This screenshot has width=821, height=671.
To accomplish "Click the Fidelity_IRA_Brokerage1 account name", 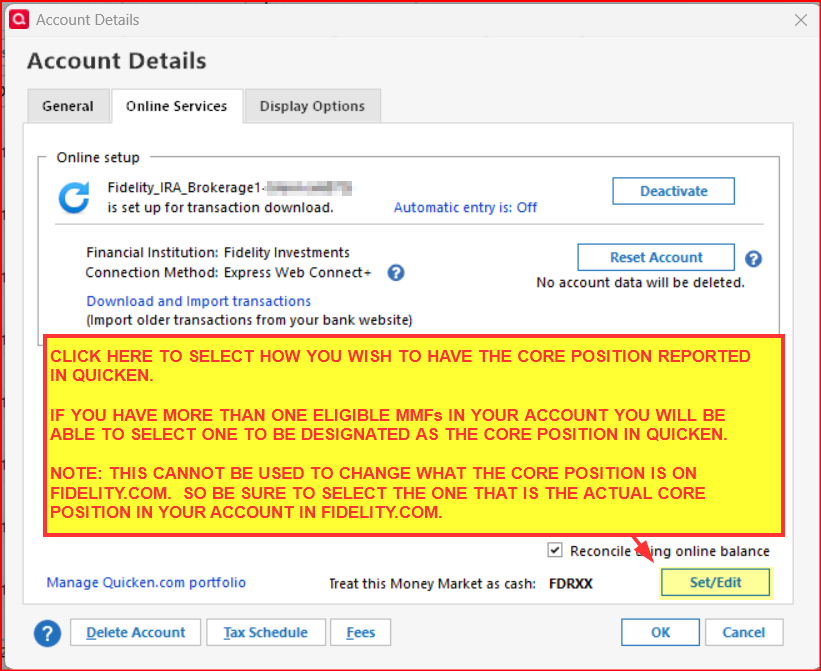I will (184, 188).
